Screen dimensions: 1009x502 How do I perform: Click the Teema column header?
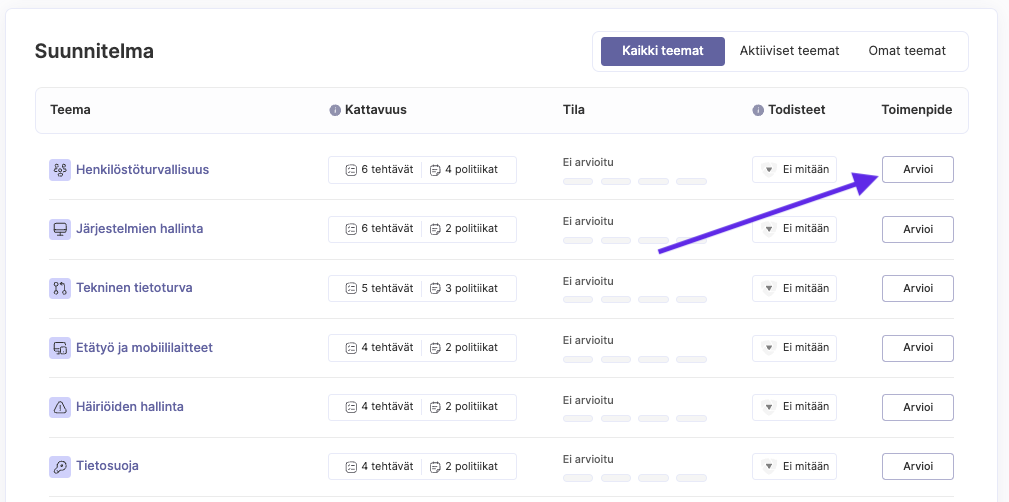[70, 110]
